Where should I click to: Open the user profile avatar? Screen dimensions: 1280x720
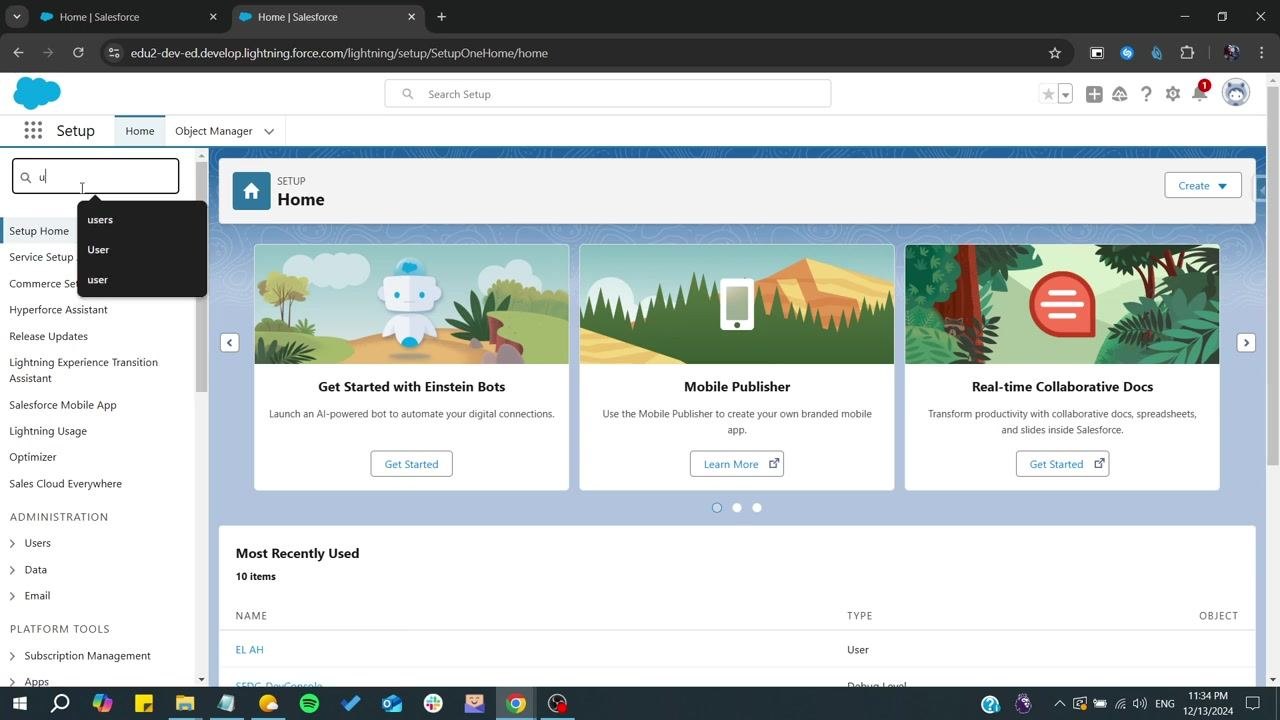coord(1236,93)
